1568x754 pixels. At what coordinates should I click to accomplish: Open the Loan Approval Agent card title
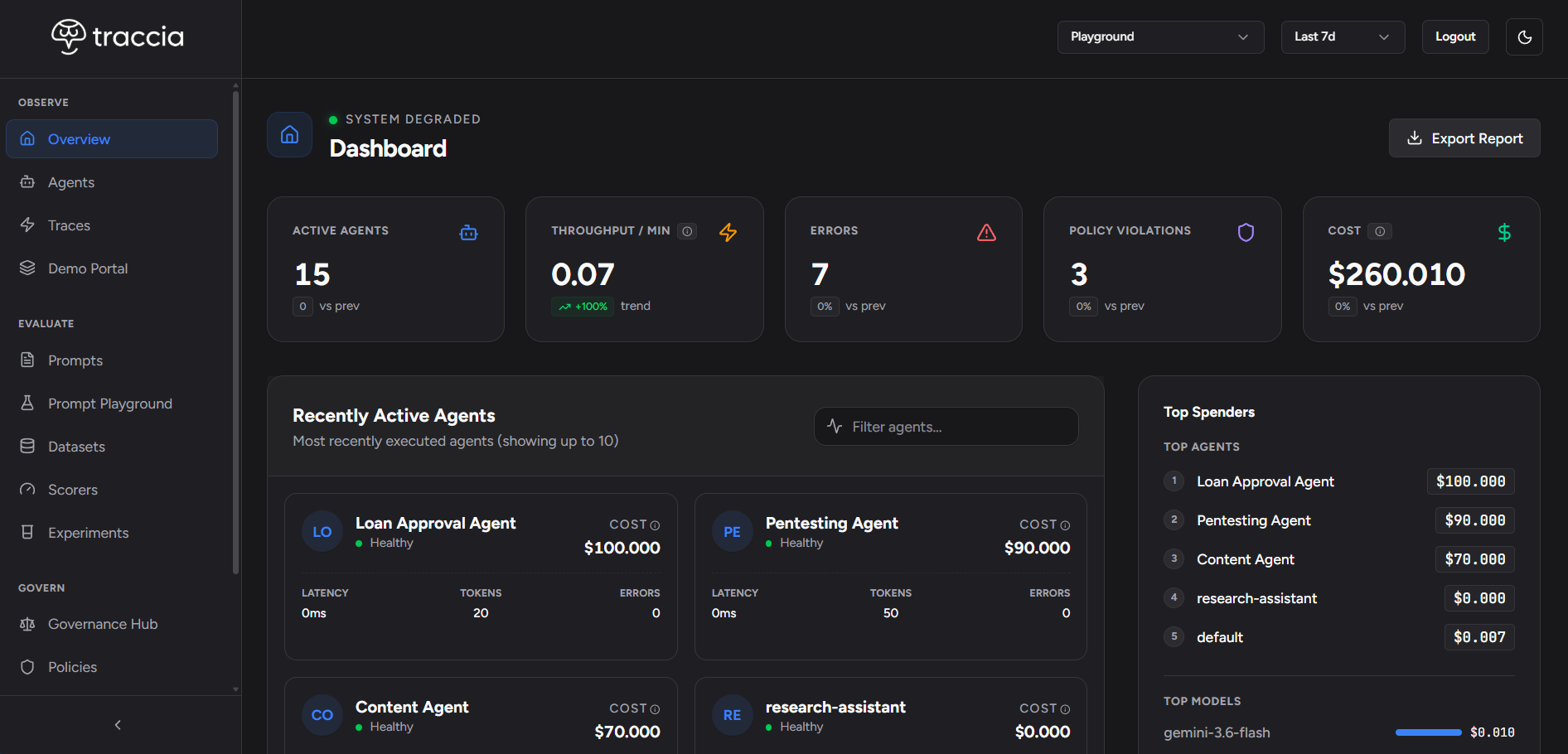point(435,523)
